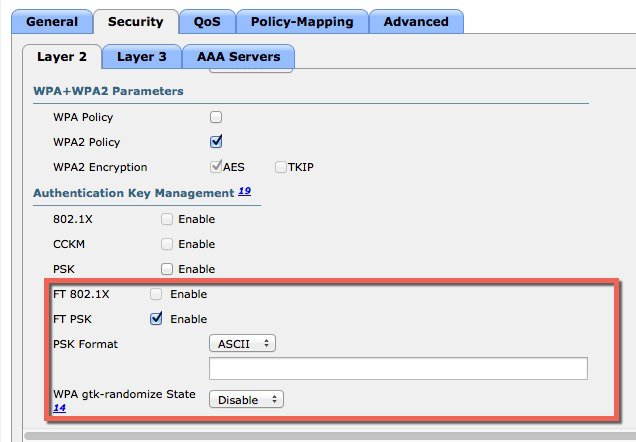The image size is (636, 442).
Task: Open the PSK Format ASCII dropdown
Action: pos(243,343)
